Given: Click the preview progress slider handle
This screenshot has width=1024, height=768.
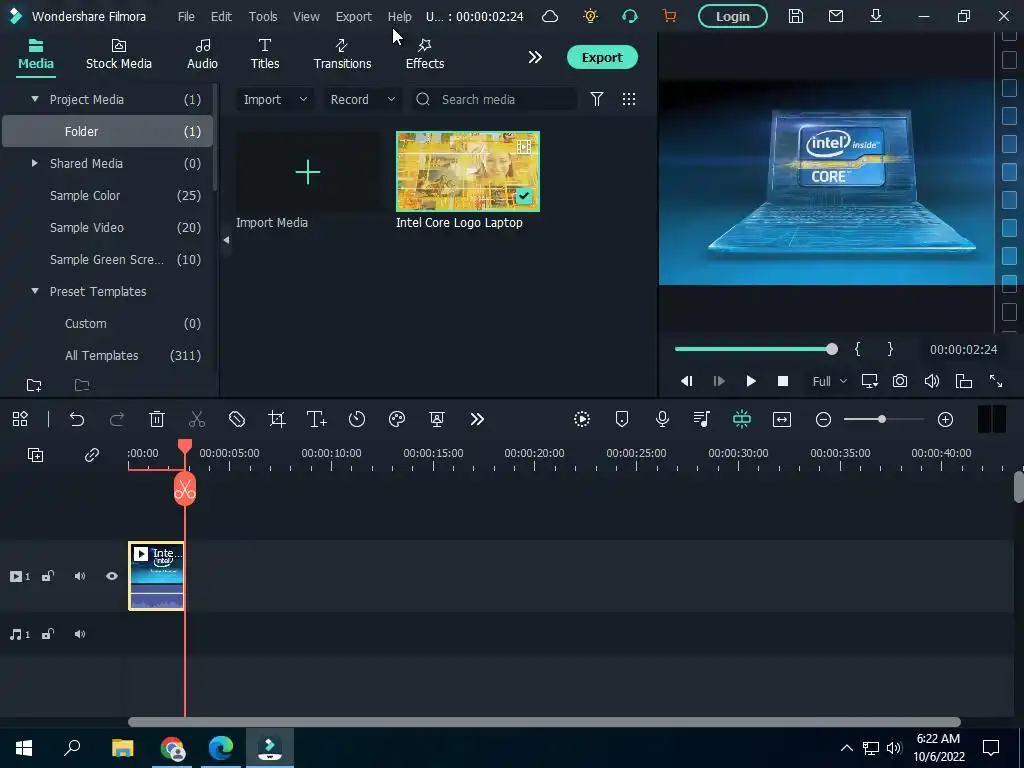Looking at the screenshot, I should (831, 349).
